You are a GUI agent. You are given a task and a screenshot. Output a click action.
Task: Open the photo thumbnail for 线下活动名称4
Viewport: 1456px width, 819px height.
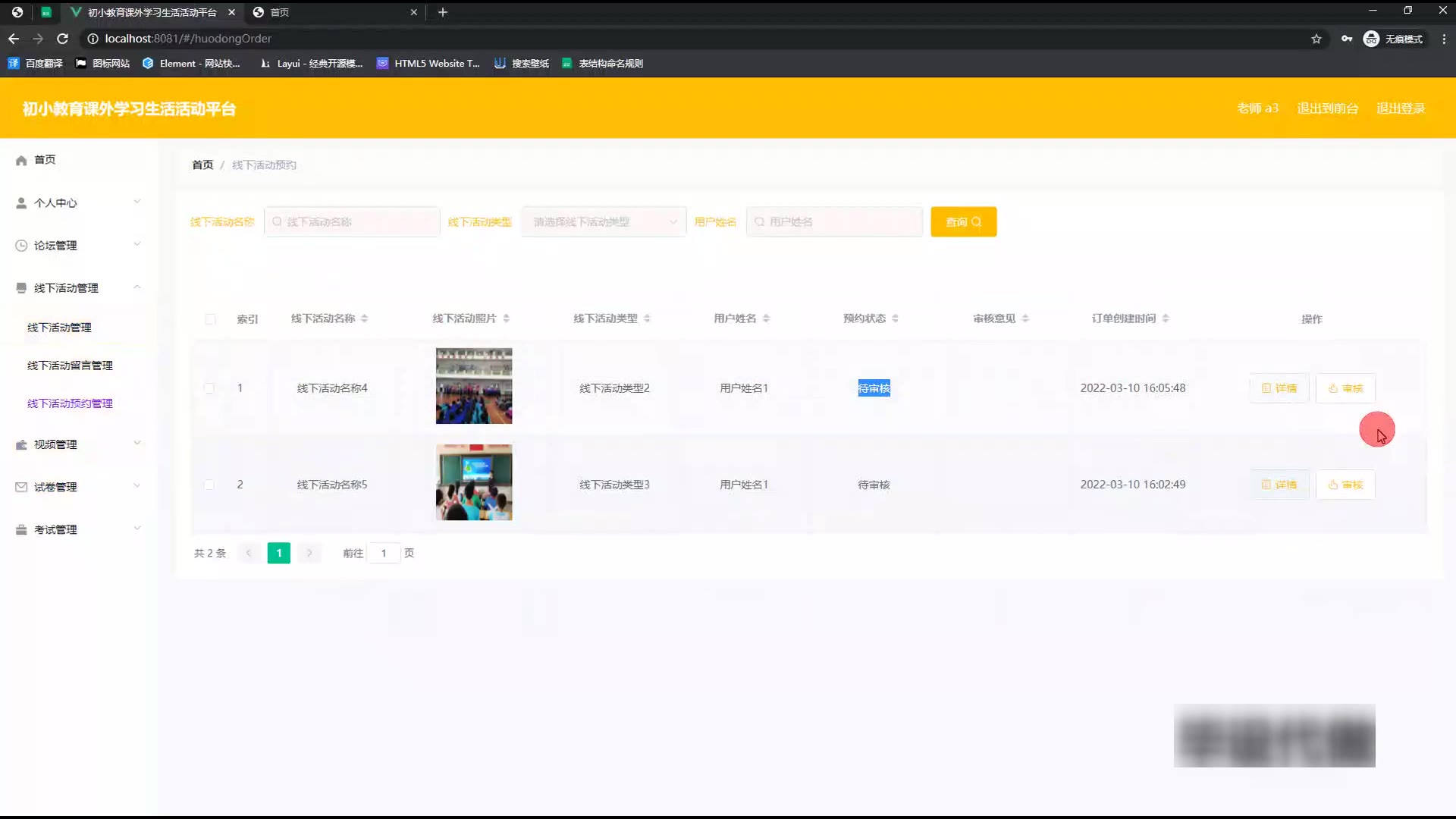[474, 386]
